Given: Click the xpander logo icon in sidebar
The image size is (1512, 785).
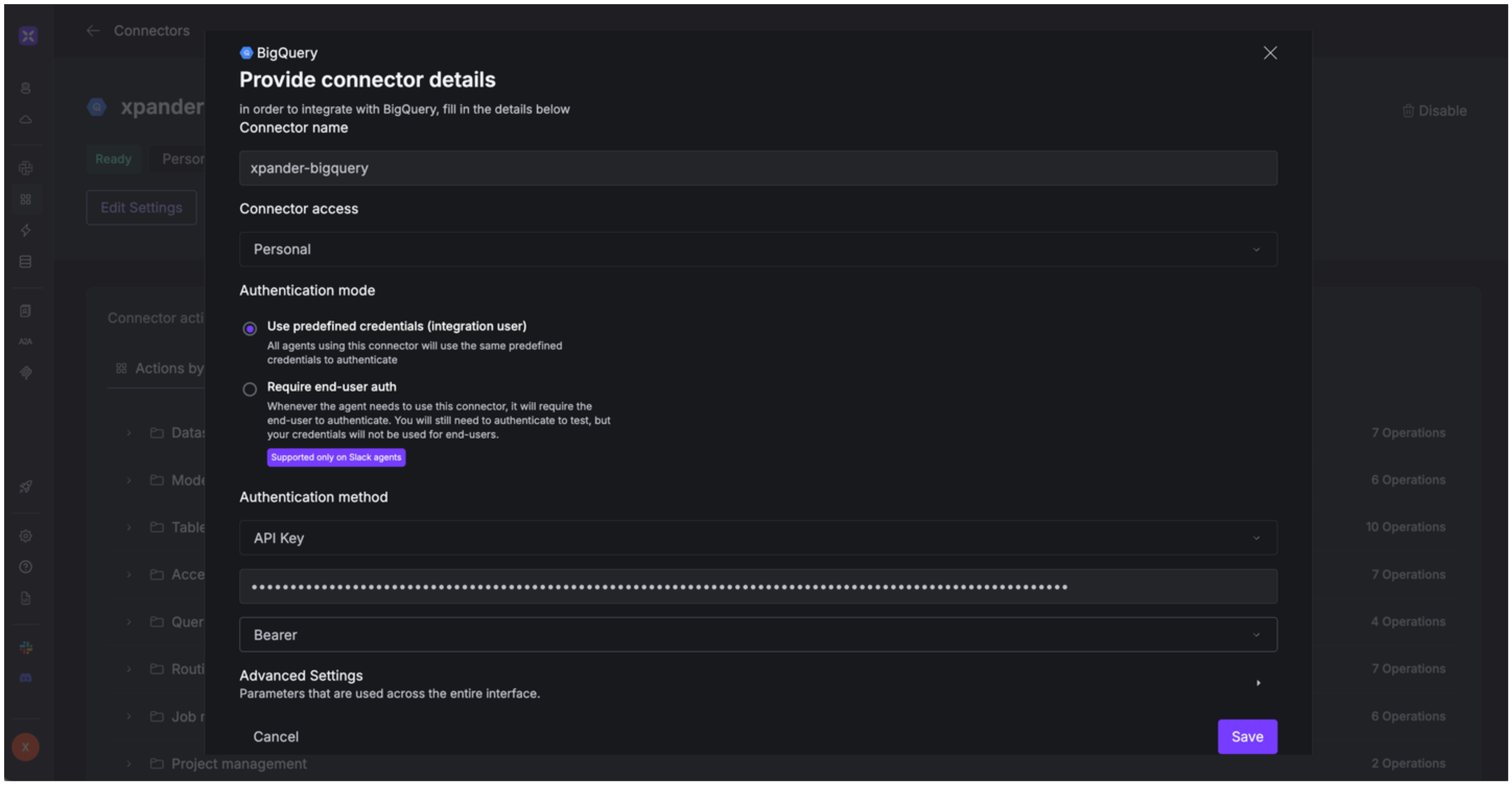Looking at the screenshot, I should (x=27, y=36).
